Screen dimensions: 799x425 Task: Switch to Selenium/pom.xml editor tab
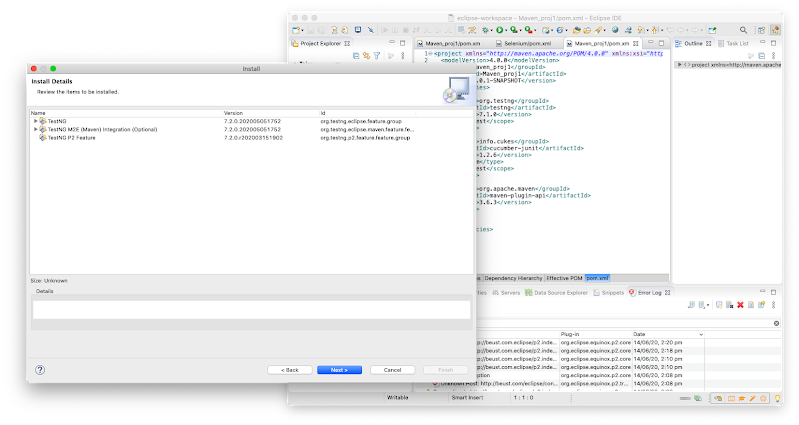(x=524, y=44)
